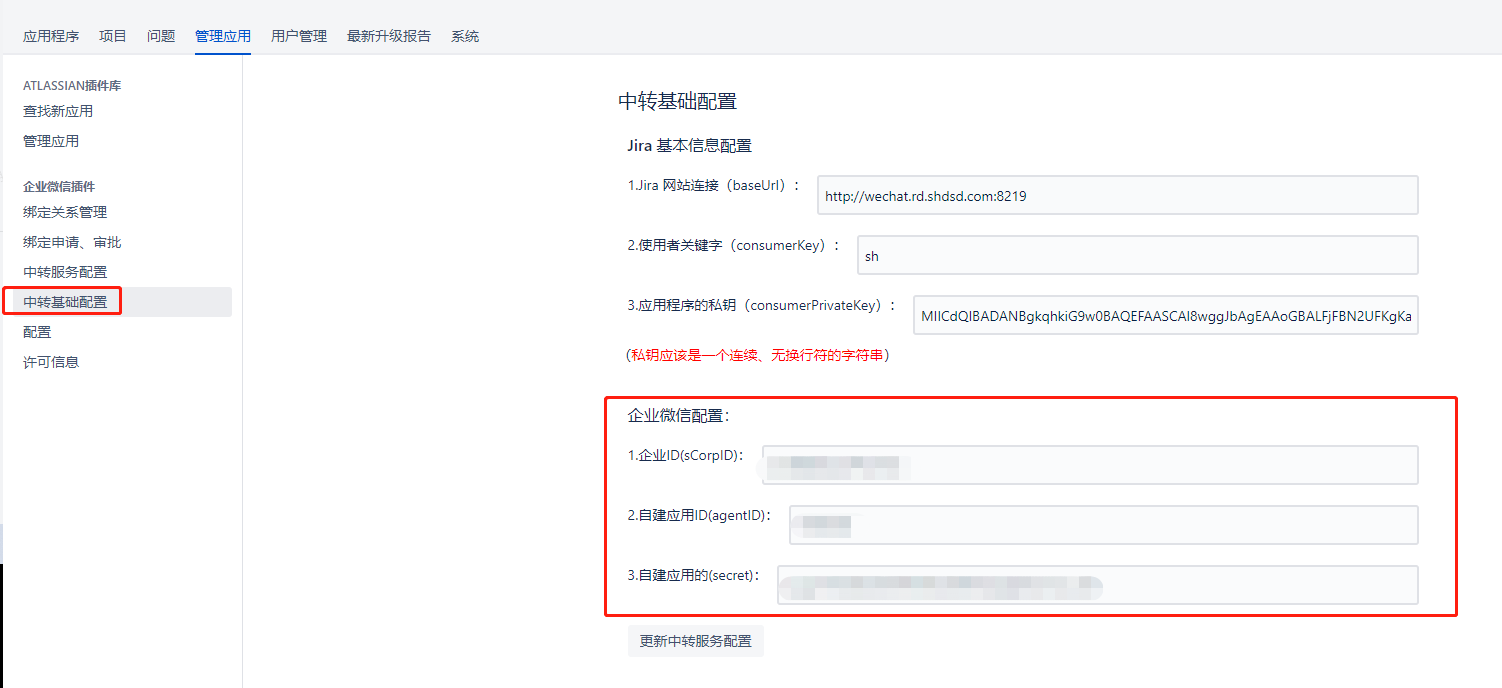Select 中转基础配置 in the sidebar

[65, 302]
